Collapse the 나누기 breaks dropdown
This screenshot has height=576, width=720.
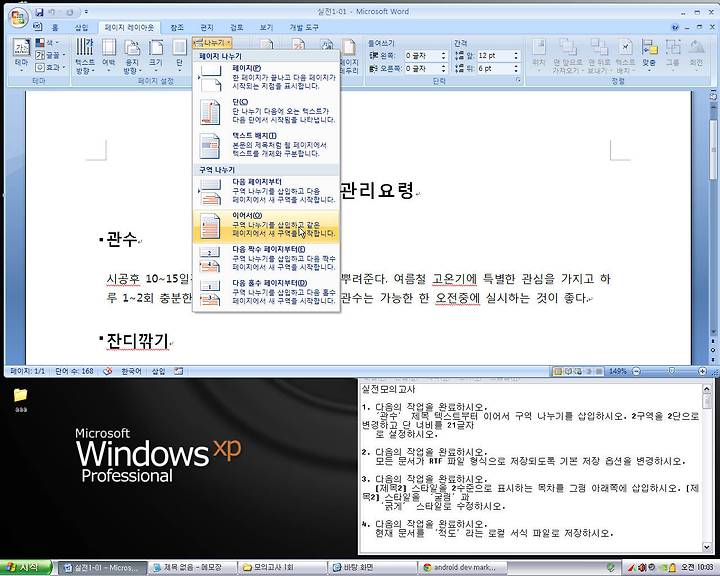click(x=212, y=43)
